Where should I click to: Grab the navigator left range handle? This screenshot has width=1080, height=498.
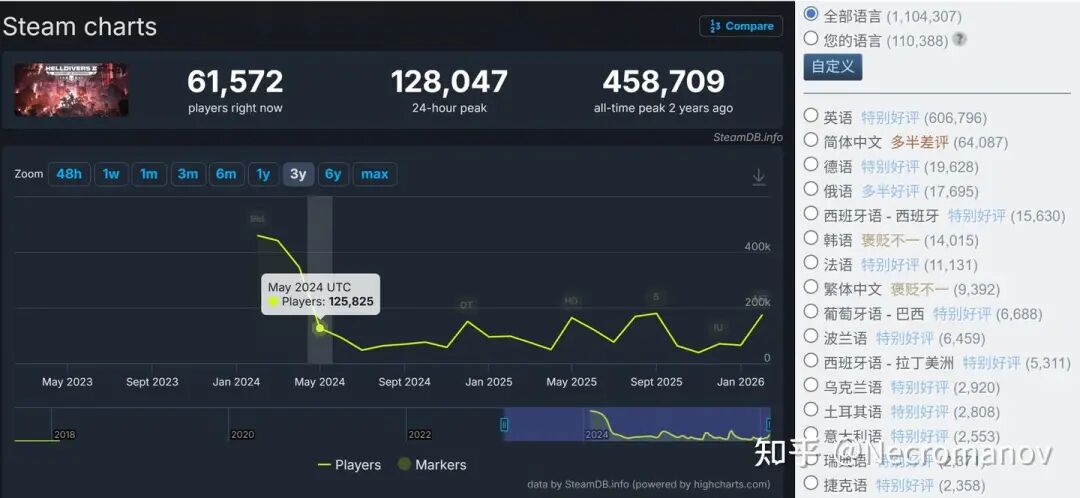point(504,425)
